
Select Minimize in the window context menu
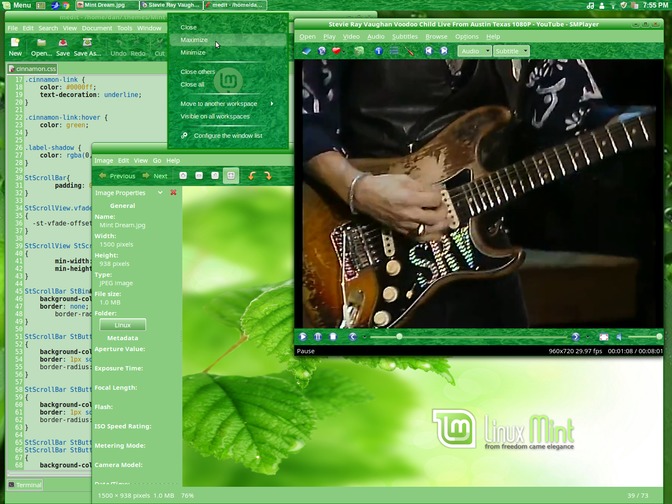228,52
